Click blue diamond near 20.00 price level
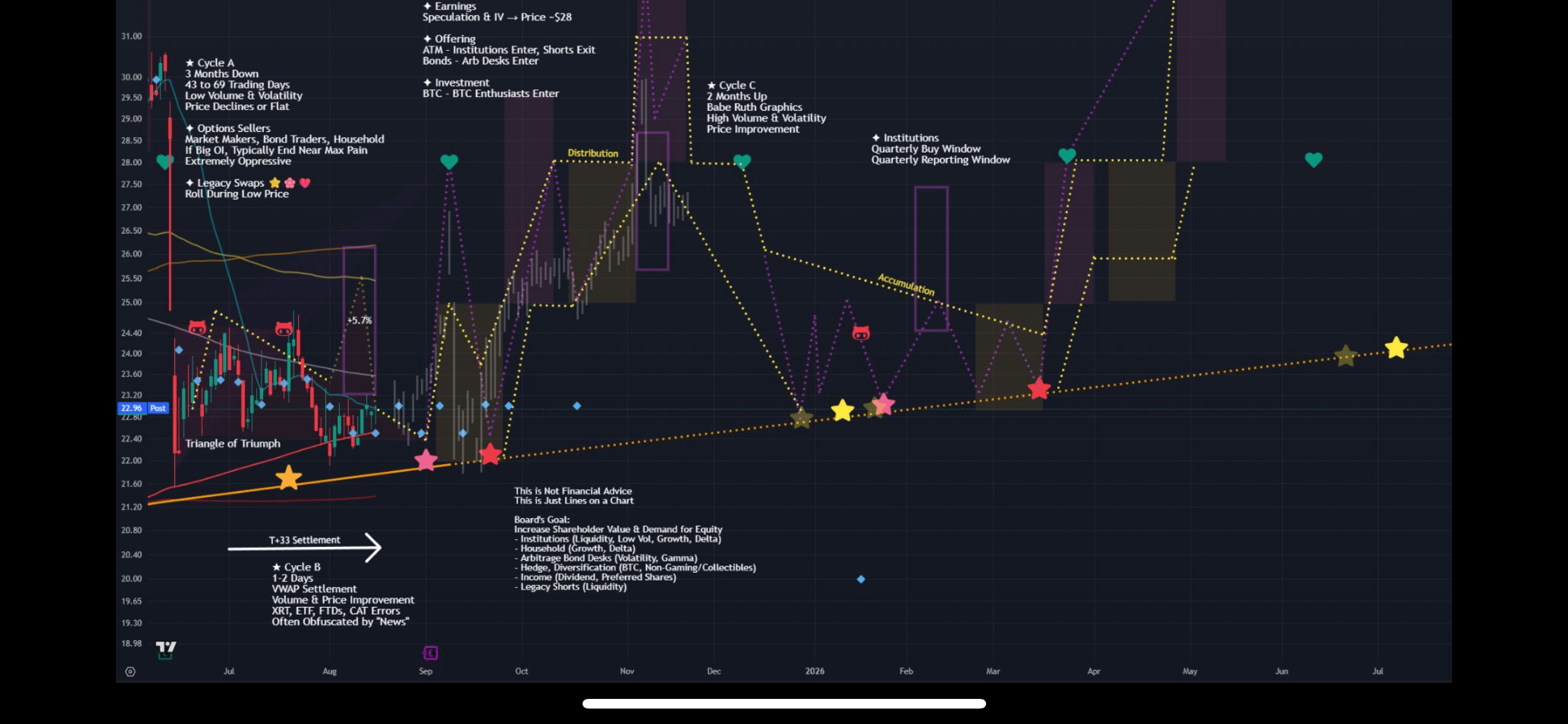The height and width of the screenshot is (724, 1568). click(x=861, y=579)
